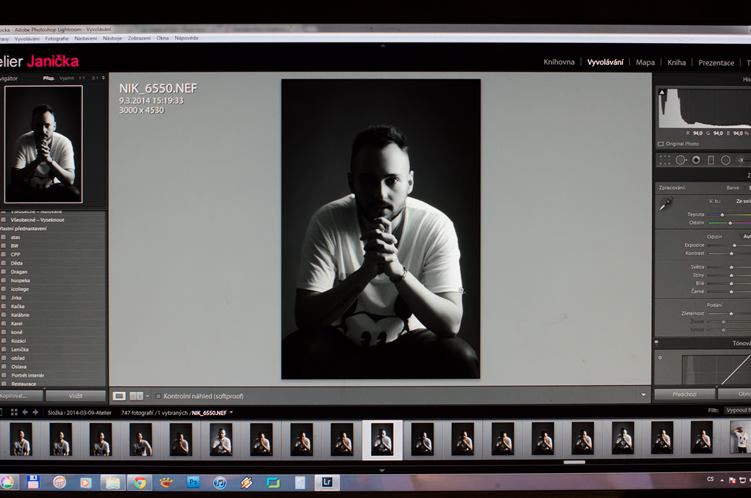Go back with the filmstrip left arrow
751x498 pixels.
24,412
